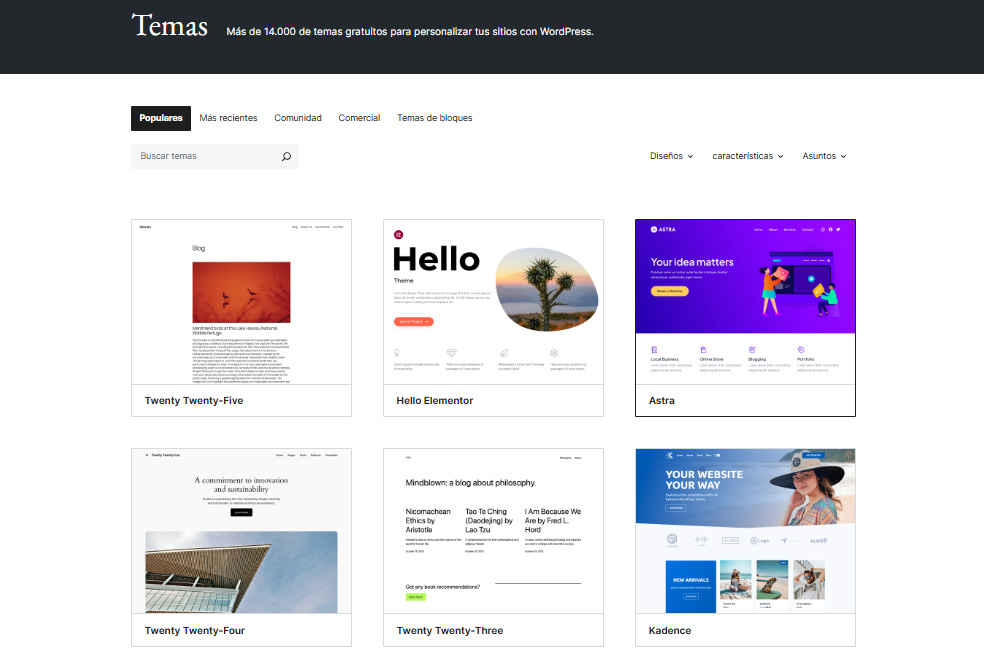The width and height of the screenshot is (984, 662).
Task: Focus the Buscar temas search field
Action: [215, 156]
